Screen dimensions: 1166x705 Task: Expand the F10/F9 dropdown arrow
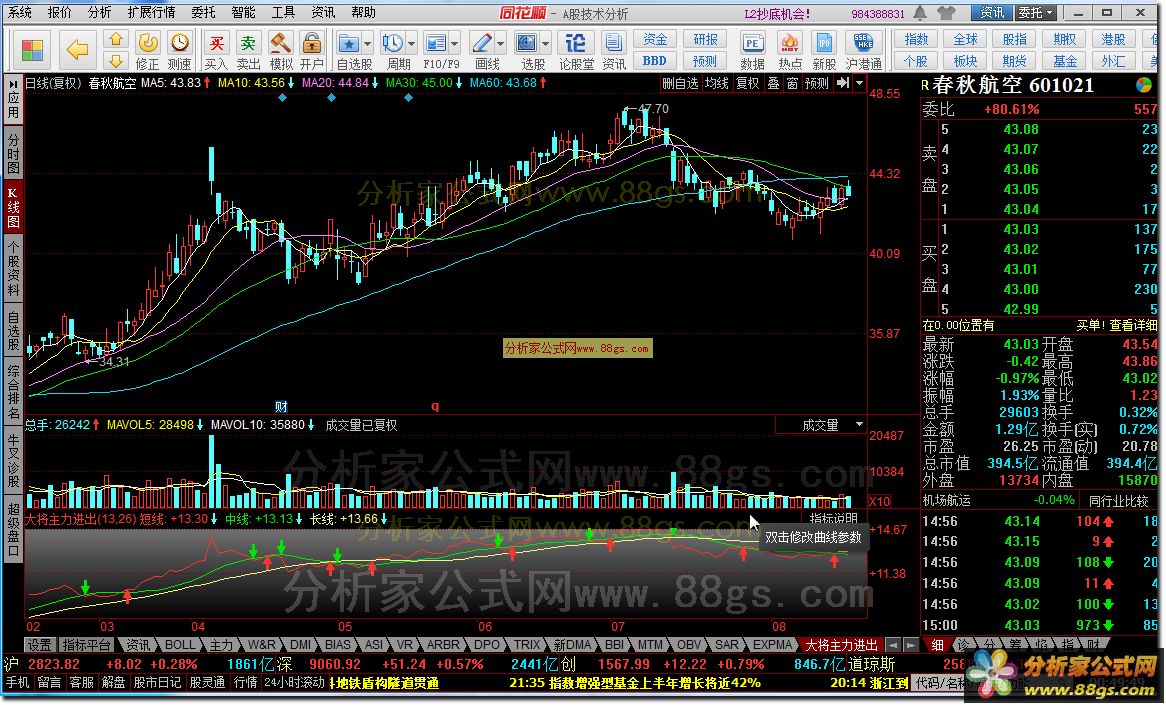point(454,44)
